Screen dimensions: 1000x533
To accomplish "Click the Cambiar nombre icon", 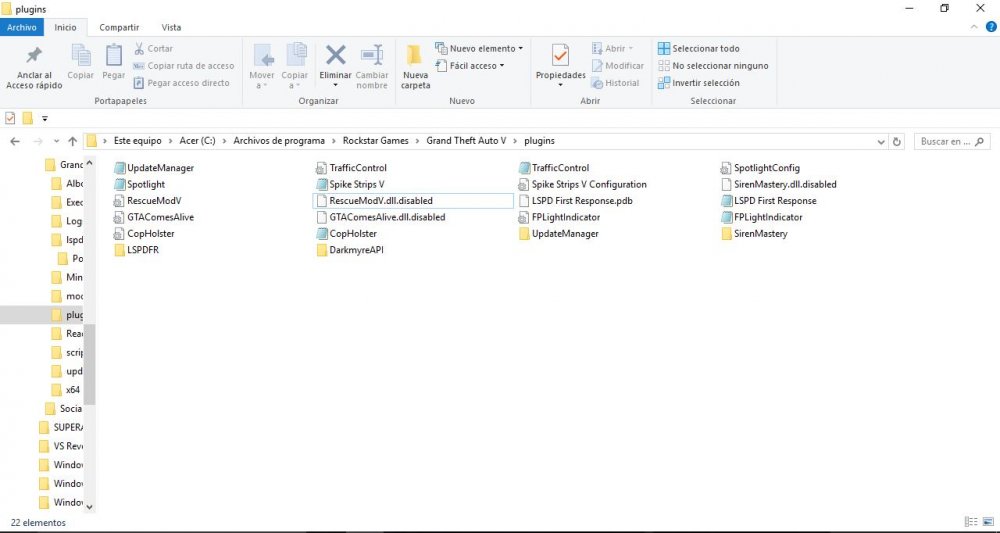I will pyautogui.click(x=372, y=55).
